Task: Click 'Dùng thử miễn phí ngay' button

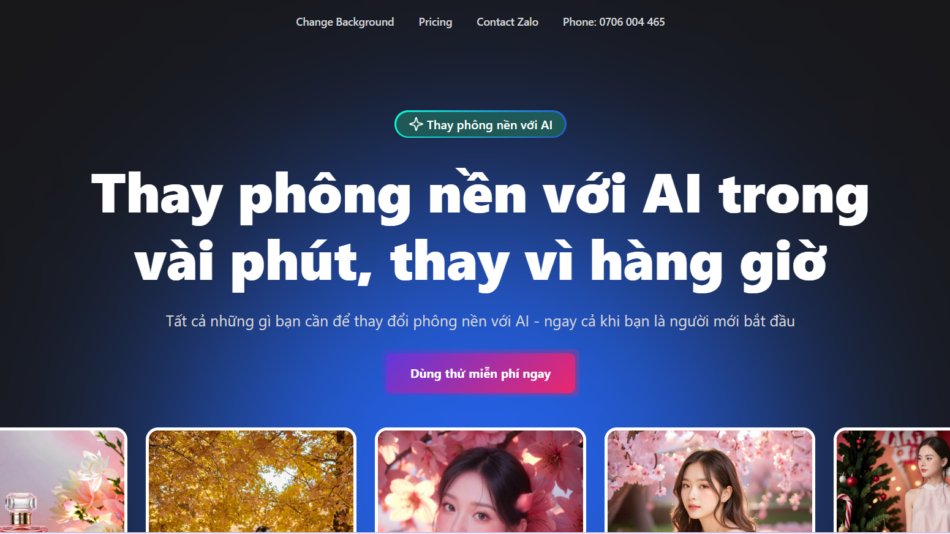Action: point(480,373)
